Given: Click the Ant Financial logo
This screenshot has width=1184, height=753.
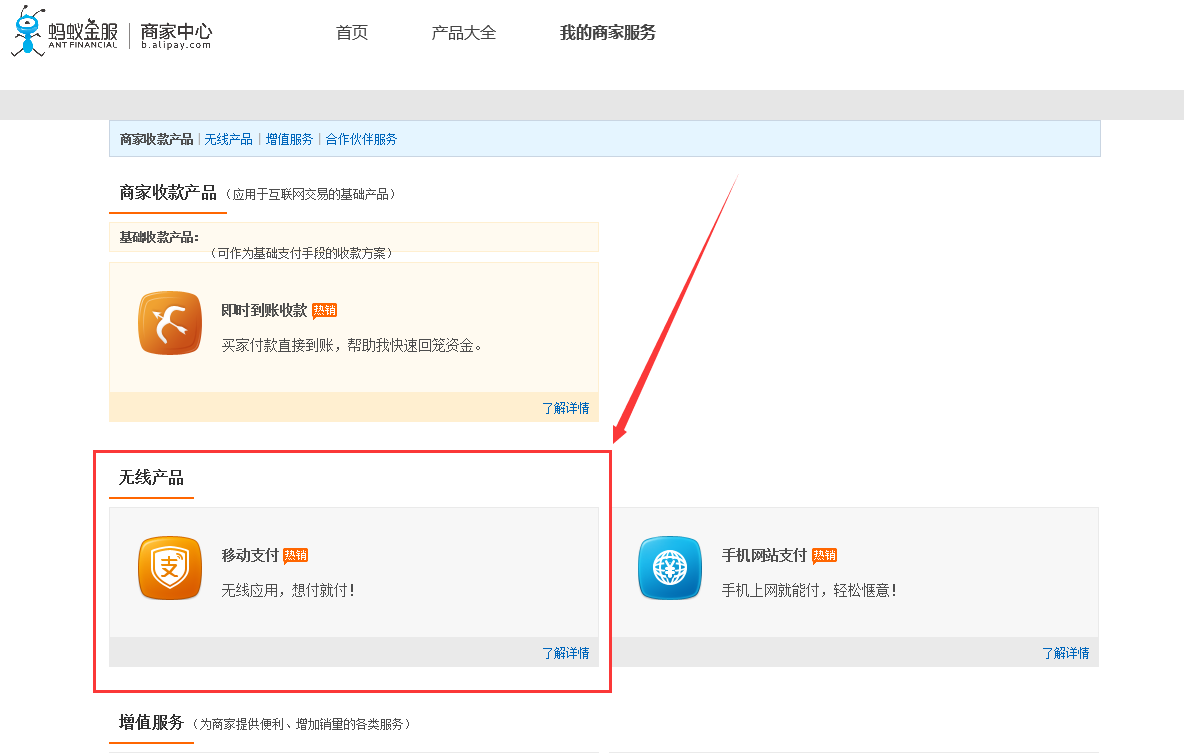Looking at the screenshot, I should [x=66, y=32].
